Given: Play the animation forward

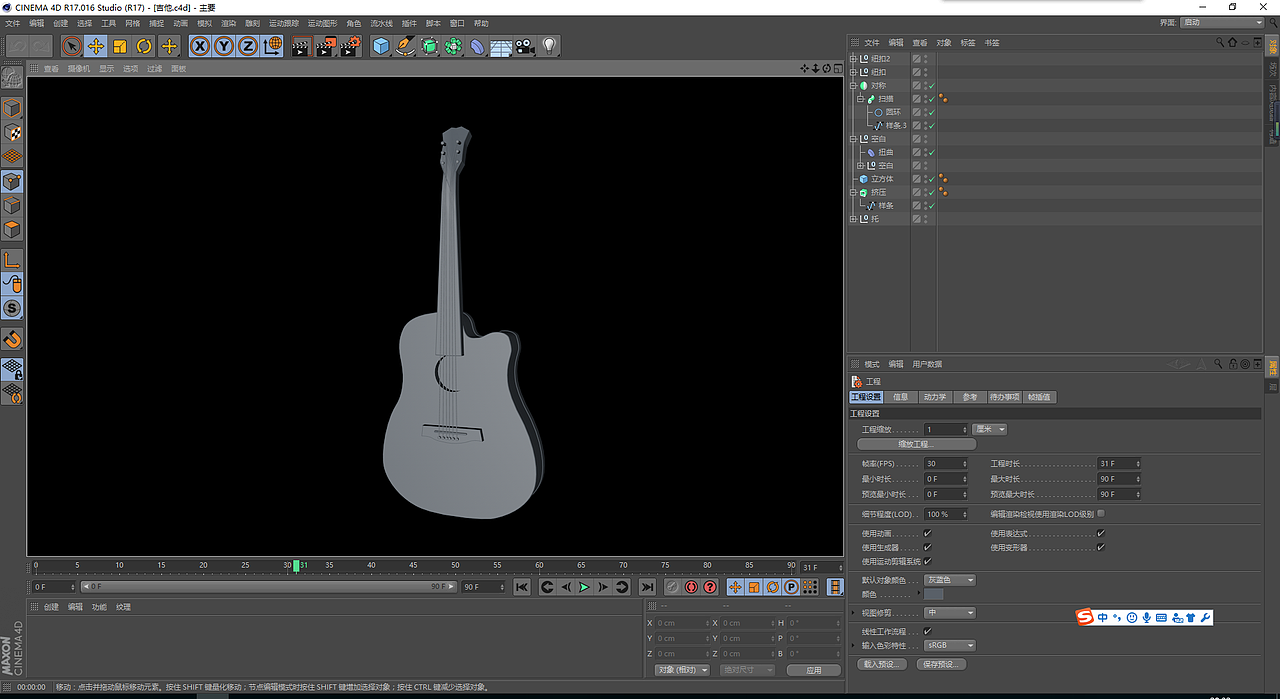Looking at the screenshot, I should point(584,587).
